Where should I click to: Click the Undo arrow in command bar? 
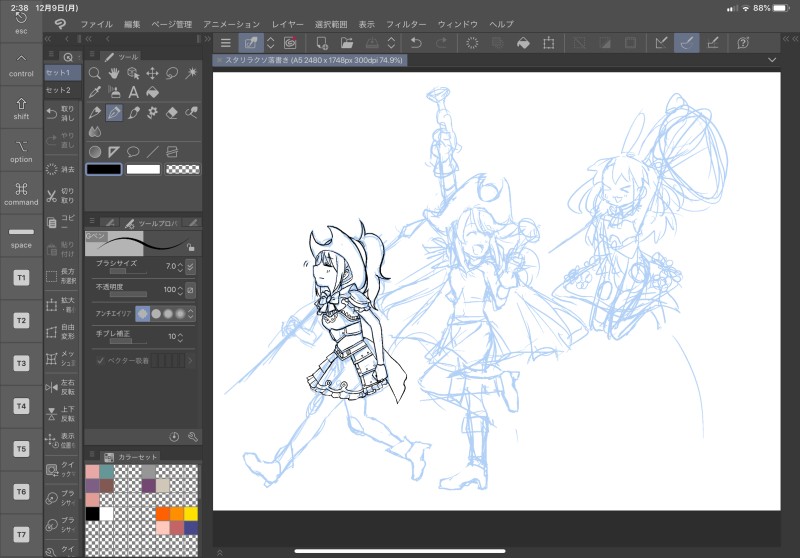pyautogui.click(x=416, y=43)
